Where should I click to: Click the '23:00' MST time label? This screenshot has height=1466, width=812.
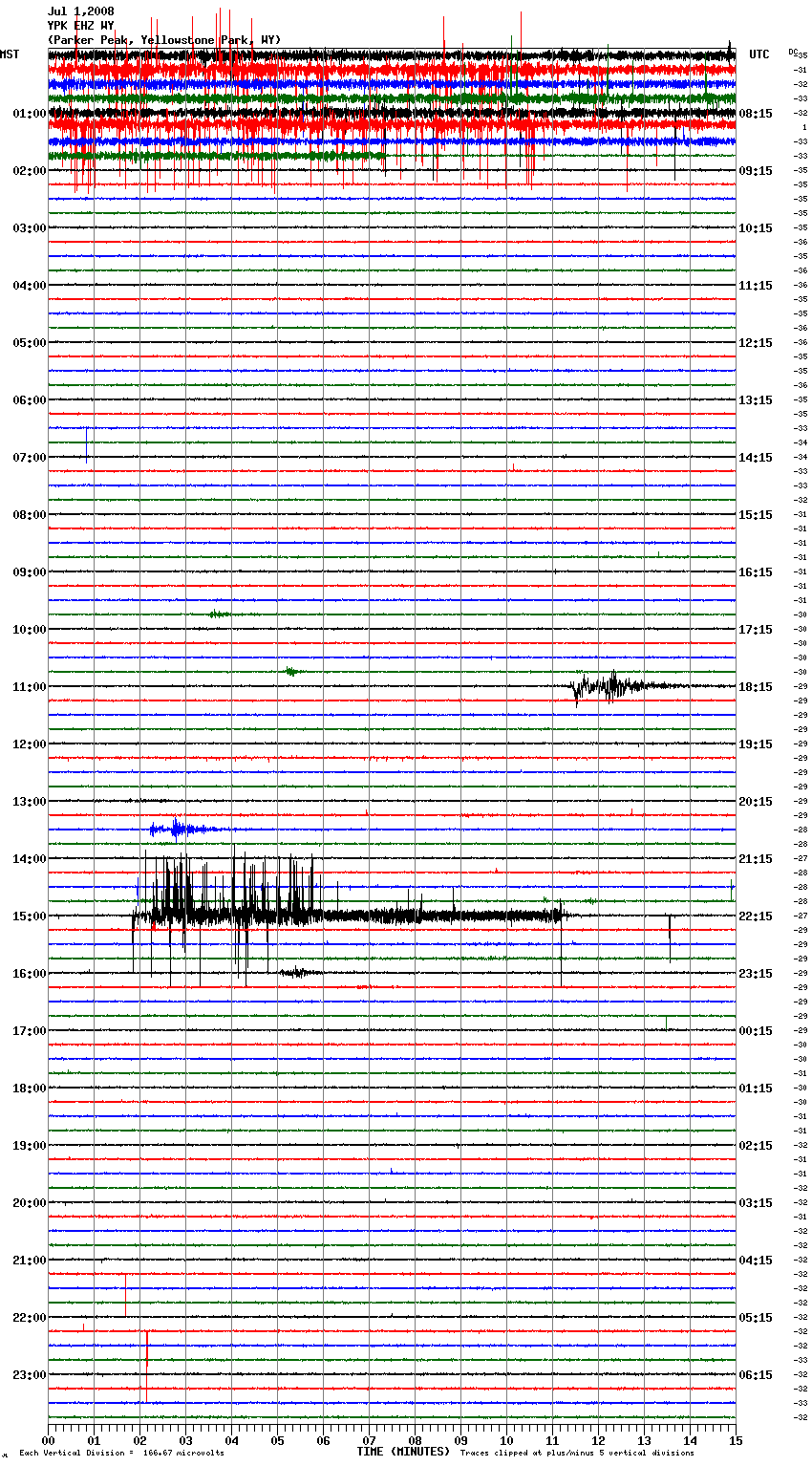pos(29,1375)
